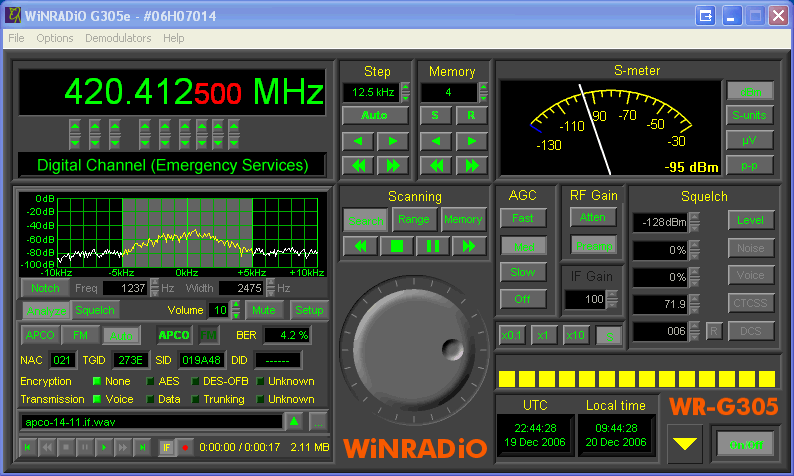Rewind the recording playback
The height and width of the screenshot is (476, 794).
tap(47, 447)
